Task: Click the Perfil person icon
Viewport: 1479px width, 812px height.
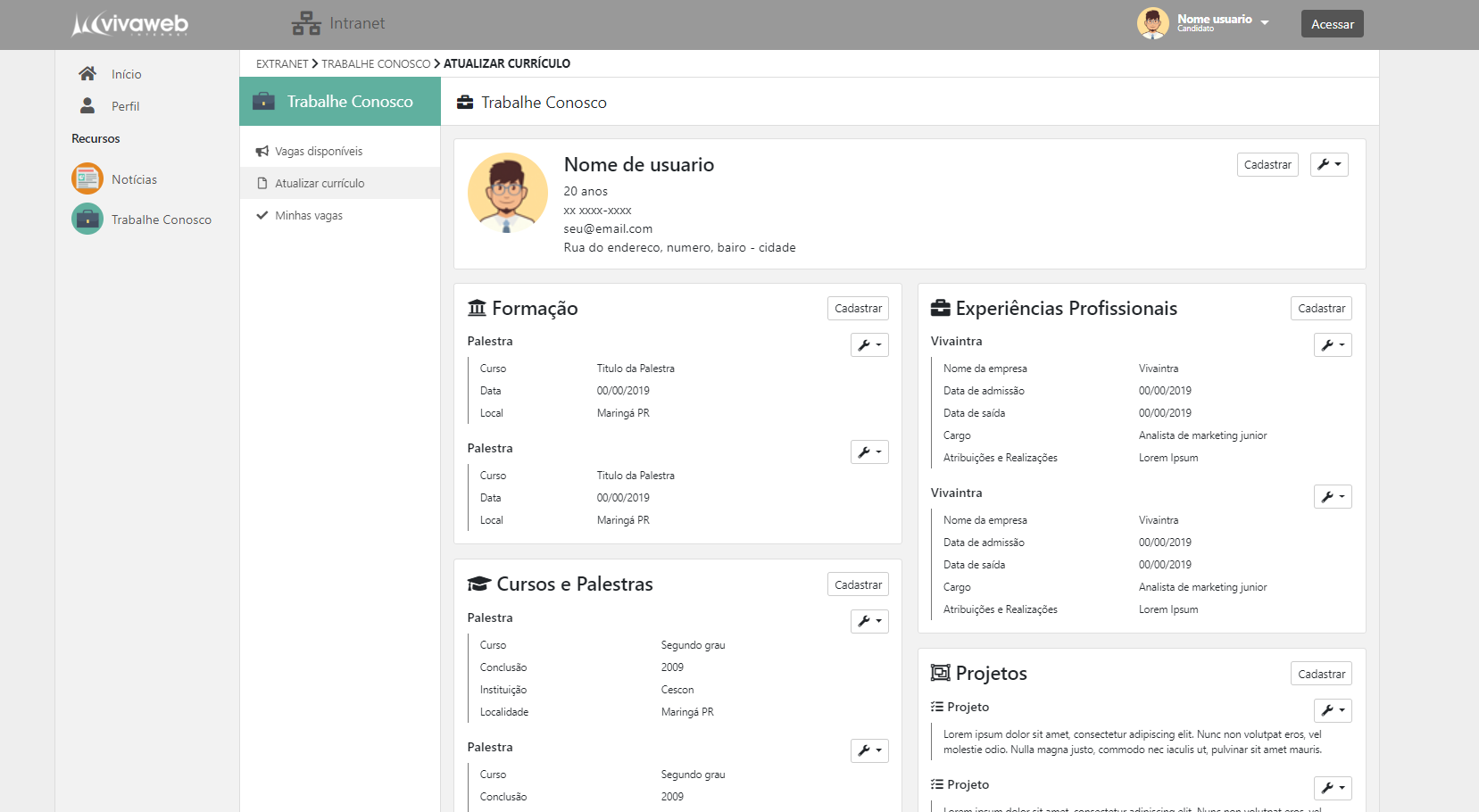Action: click(x=87, y=106)
